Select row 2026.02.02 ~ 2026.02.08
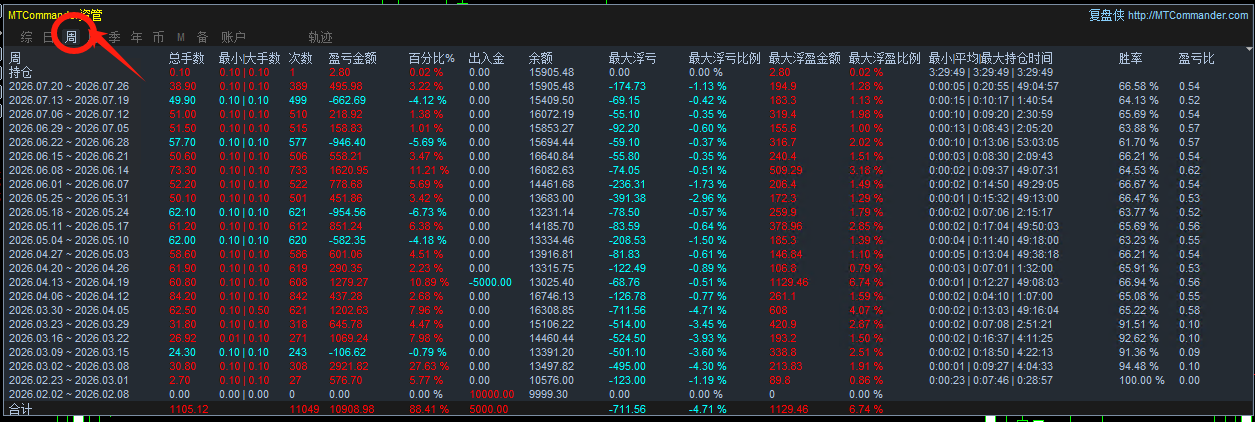 (69, 394)
